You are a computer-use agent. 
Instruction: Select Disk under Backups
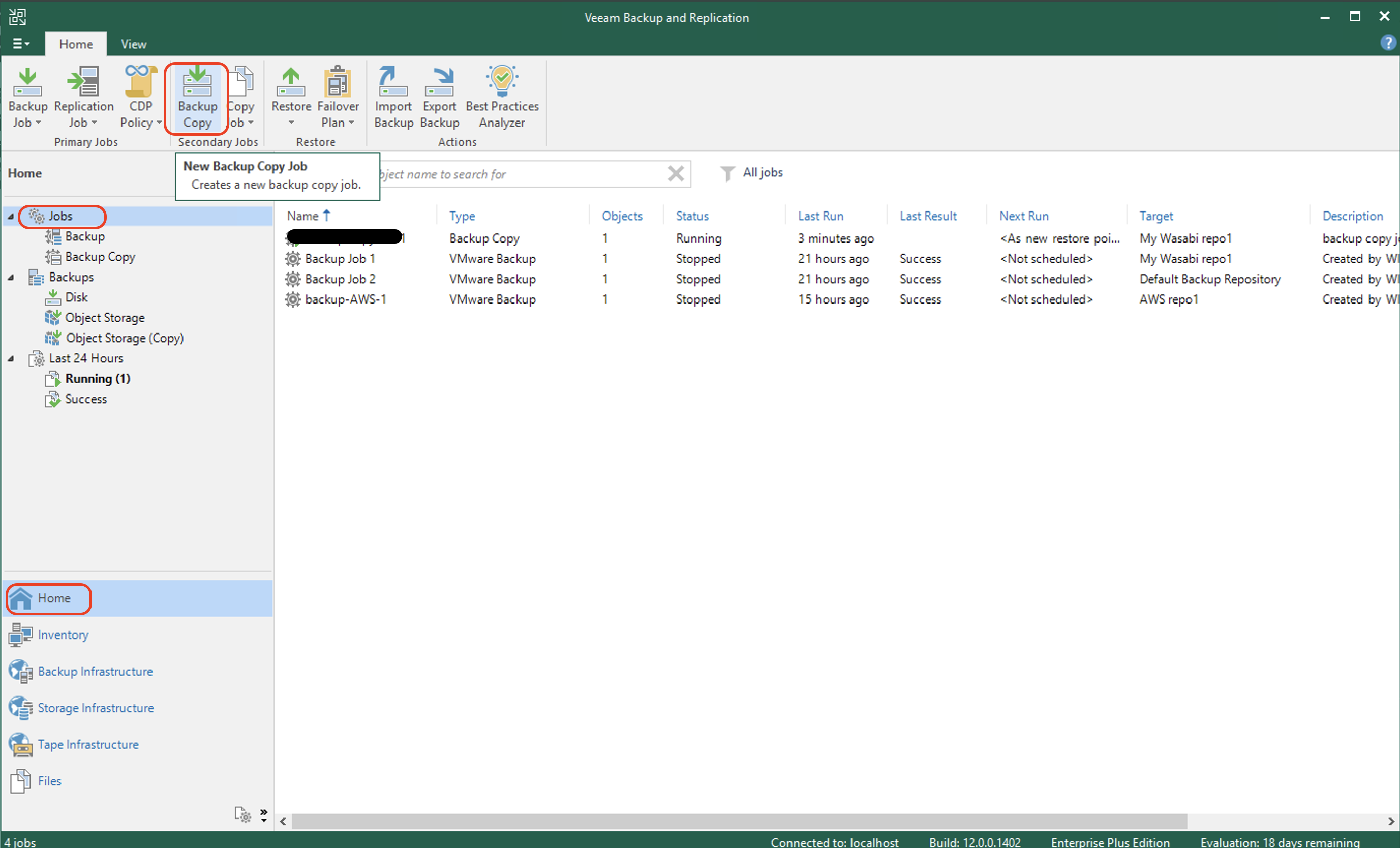tap(76, 297)
